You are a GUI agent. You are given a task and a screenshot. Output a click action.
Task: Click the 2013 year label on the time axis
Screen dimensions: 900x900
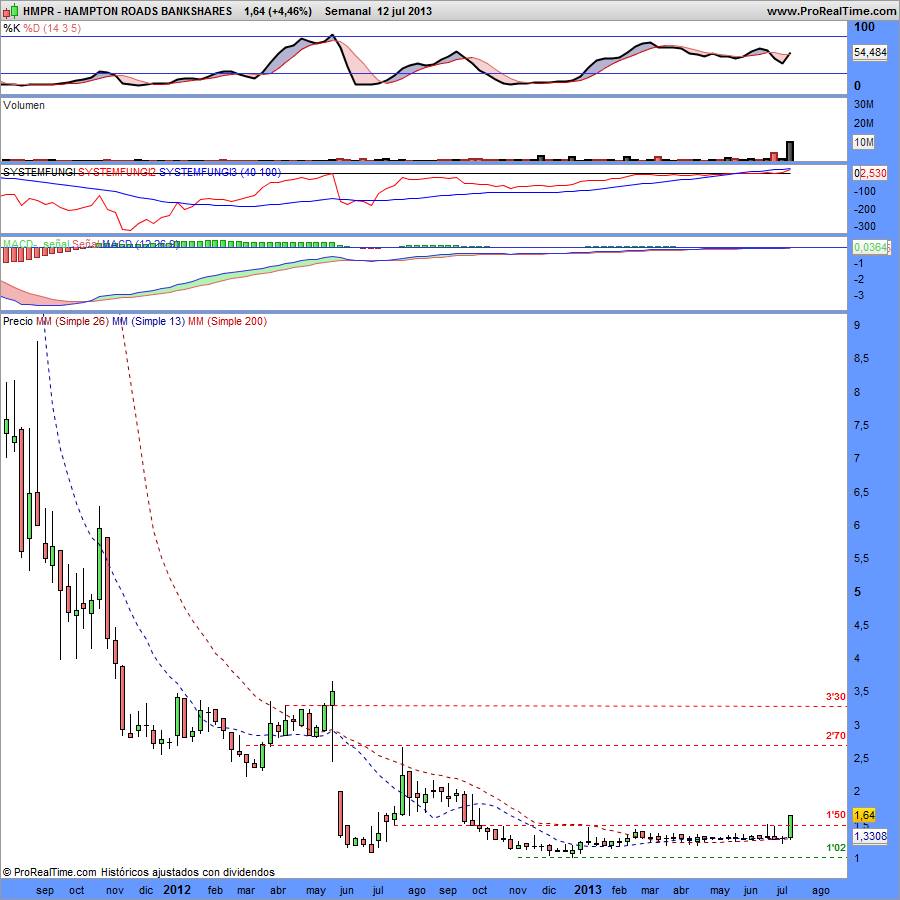coord(588,890)
